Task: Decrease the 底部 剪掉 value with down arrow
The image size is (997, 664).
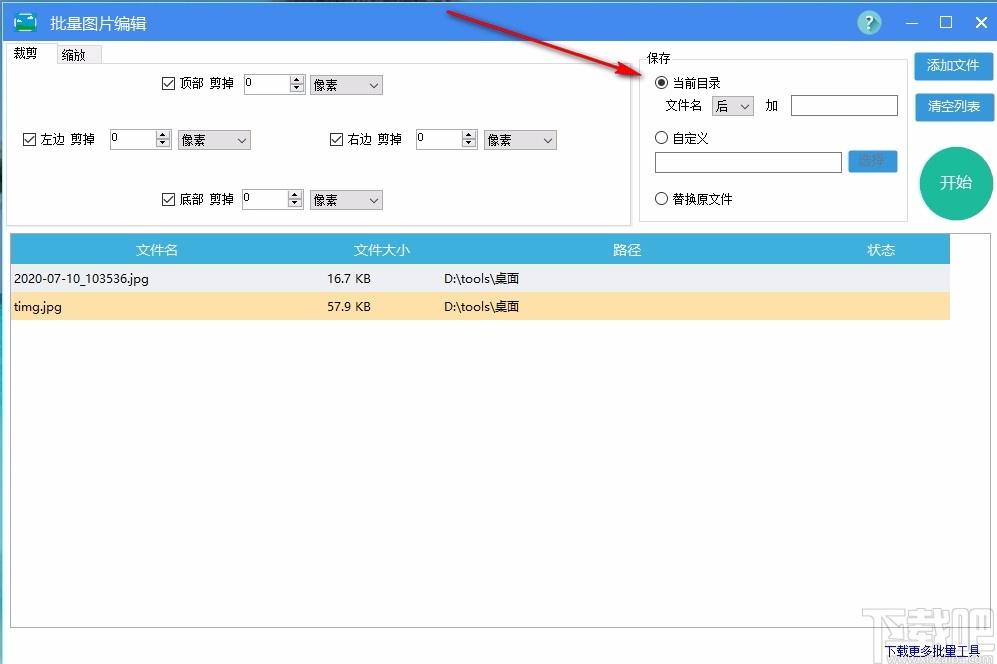Action: [295, 204]
